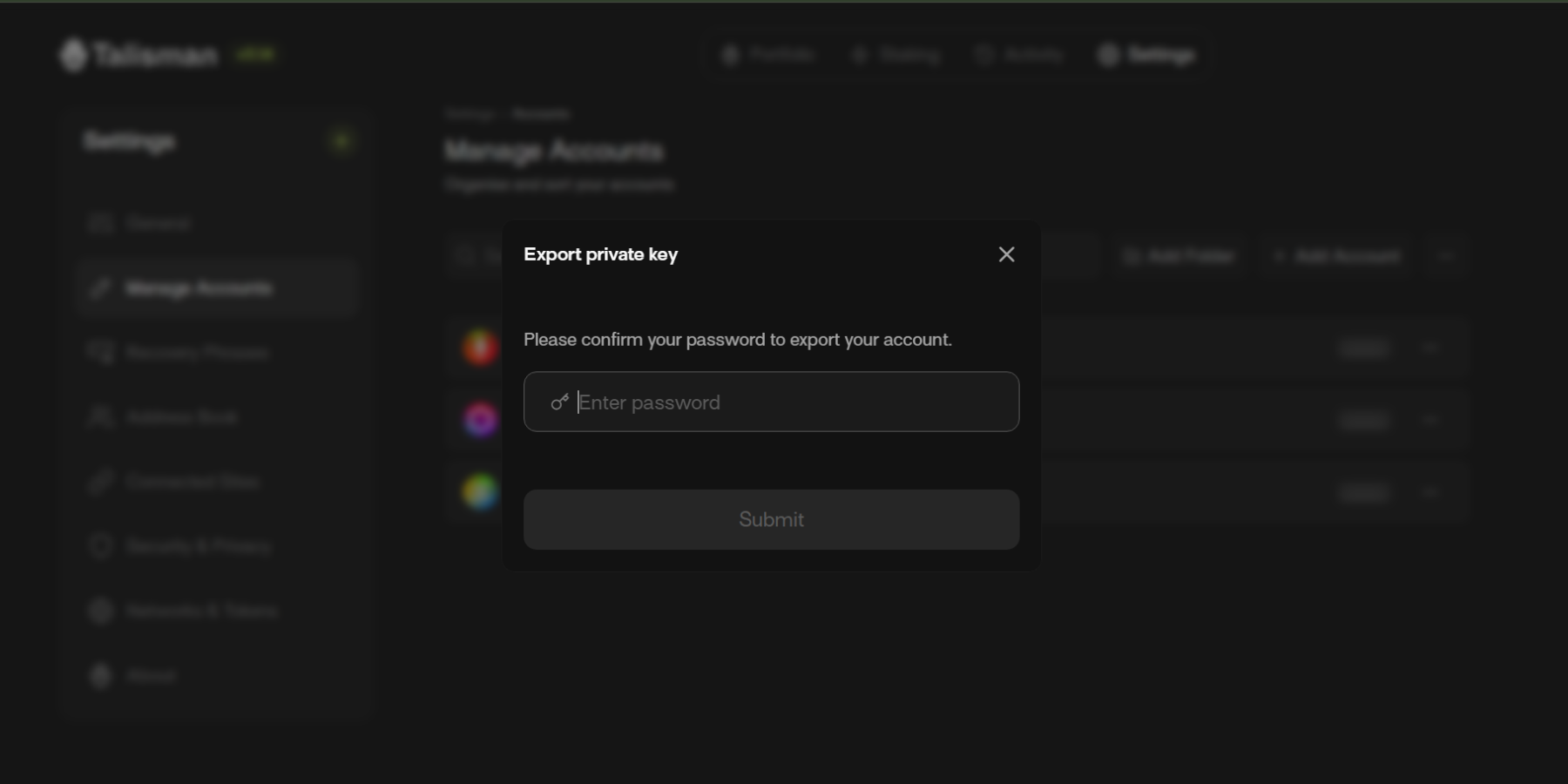This screenshot has height=784, width=1568.
Task: Click the Address Book sidebar icon
Action: (100, 417)
